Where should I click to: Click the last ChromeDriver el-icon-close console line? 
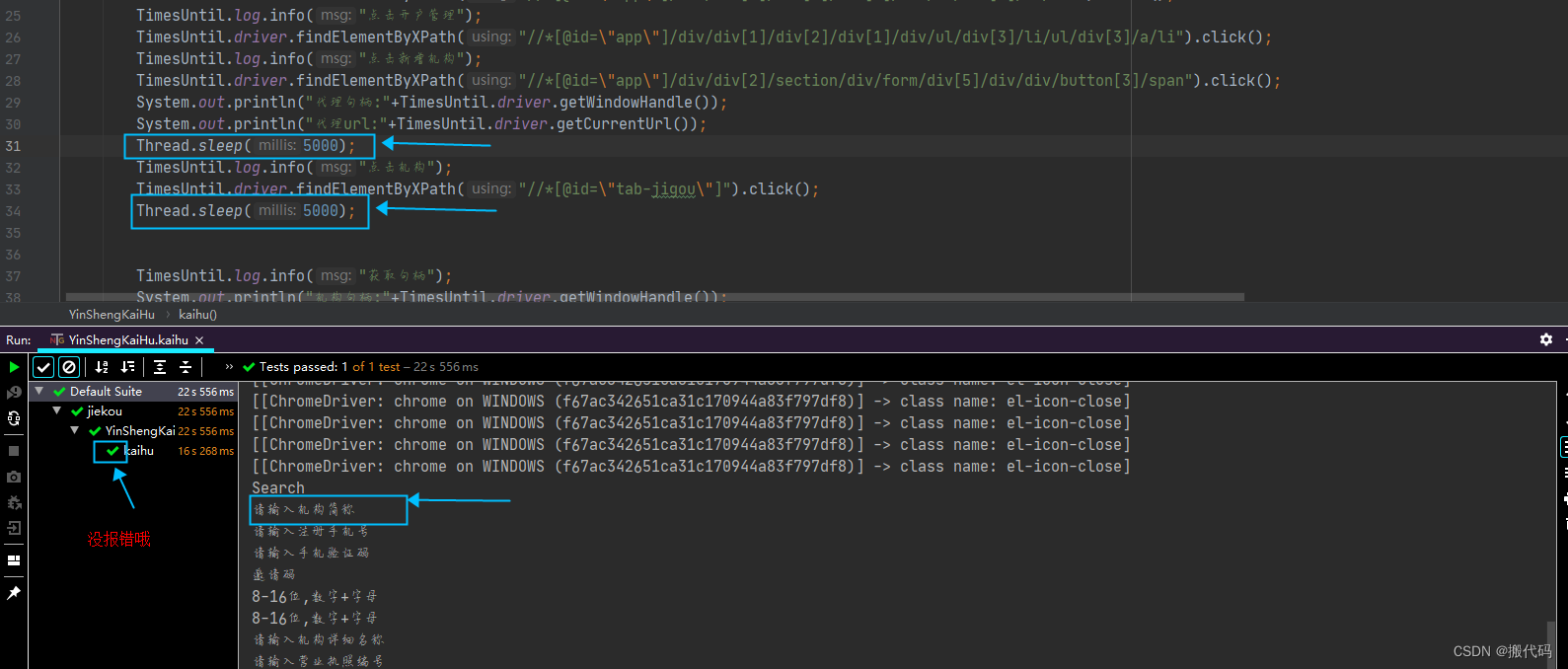[691, 467]
